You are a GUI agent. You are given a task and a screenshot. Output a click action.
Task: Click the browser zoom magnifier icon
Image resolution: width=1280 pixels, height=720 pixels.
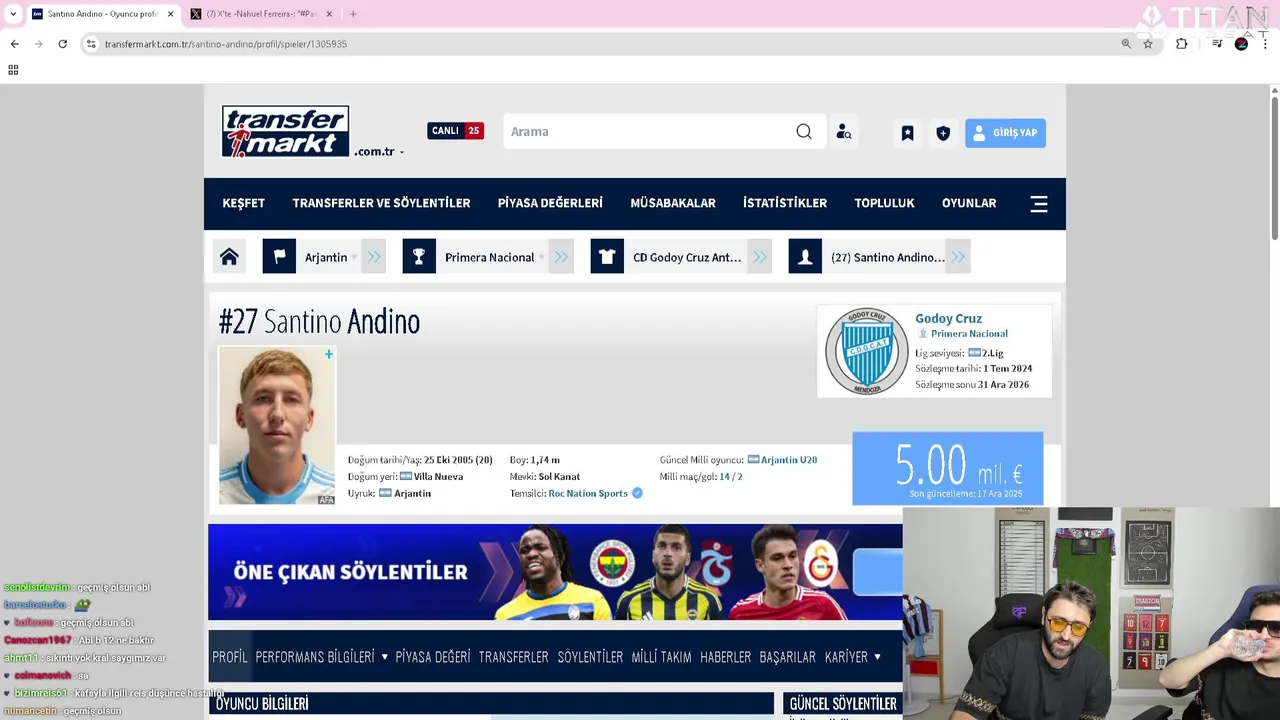pos(1126,44)
